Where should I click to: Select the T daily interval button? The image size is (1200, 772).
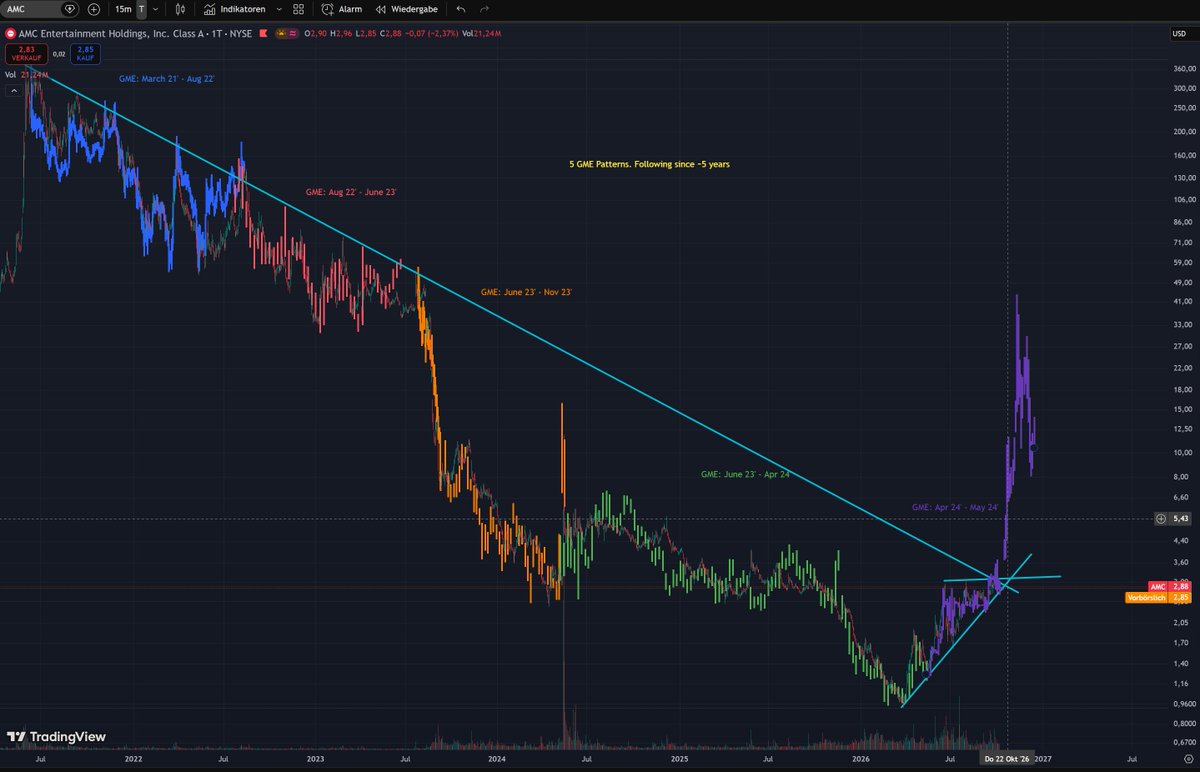point(141,9)
